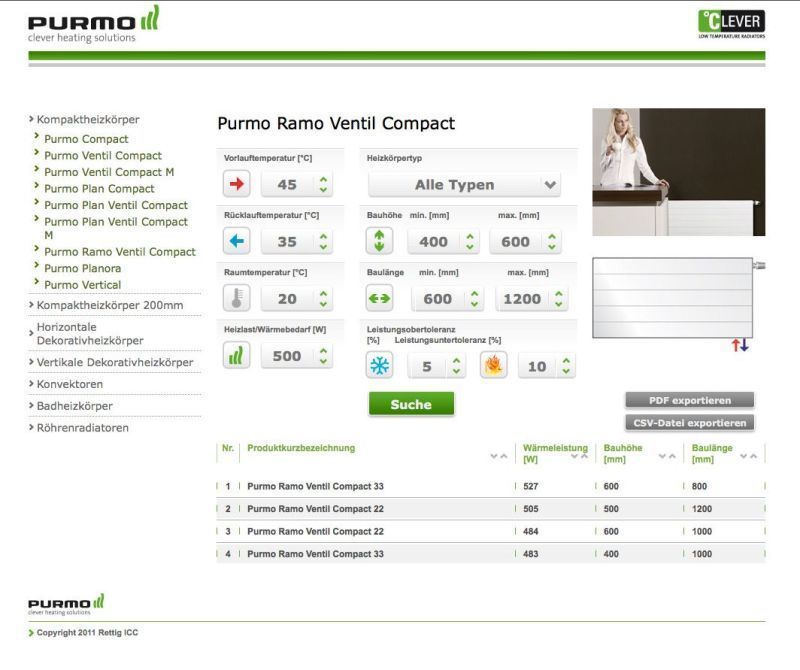Adjust the Leistungsobertoleranz stepper arrows
Viewport: 800px width, 670px height.
[x=457, y=366]
